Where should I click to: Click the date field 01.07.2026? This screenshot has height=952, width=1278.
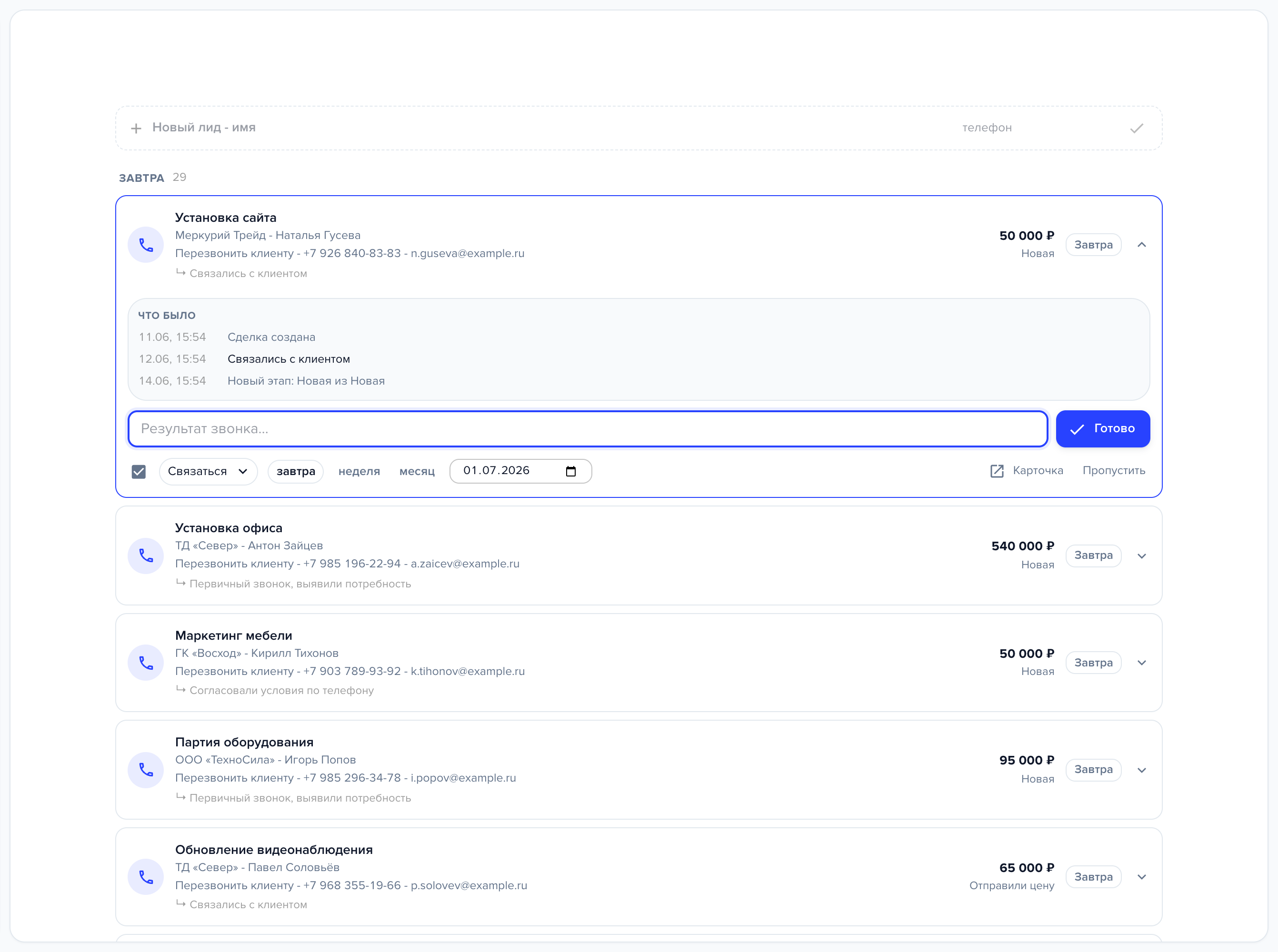click(520, 471)
